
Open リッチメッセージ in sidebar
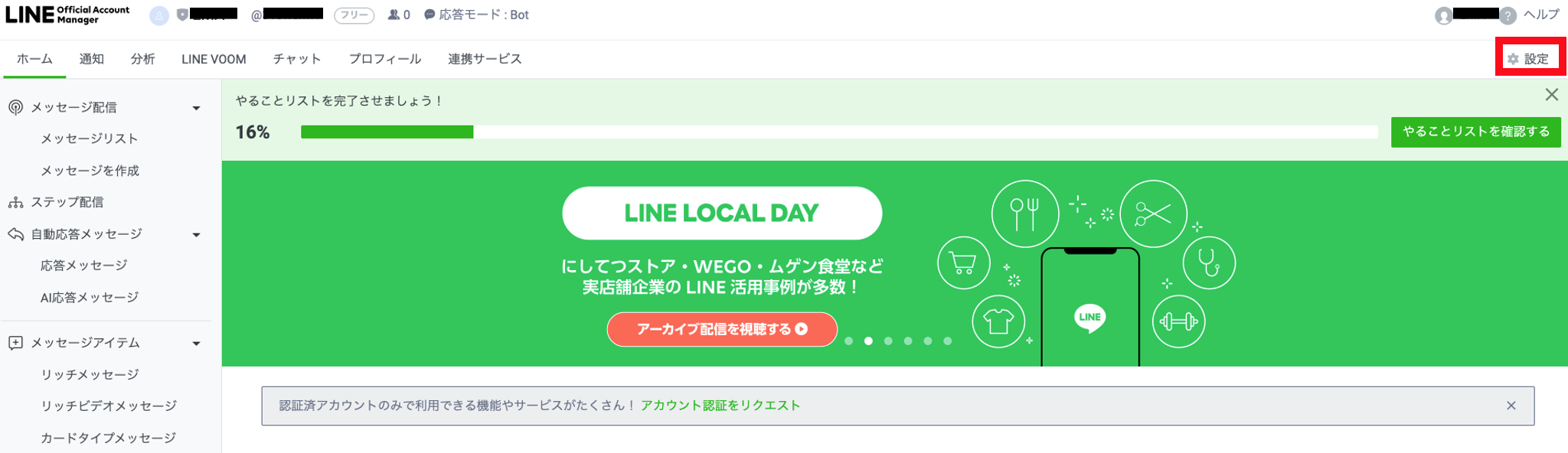pyautogui.click(x=90, y=375)
